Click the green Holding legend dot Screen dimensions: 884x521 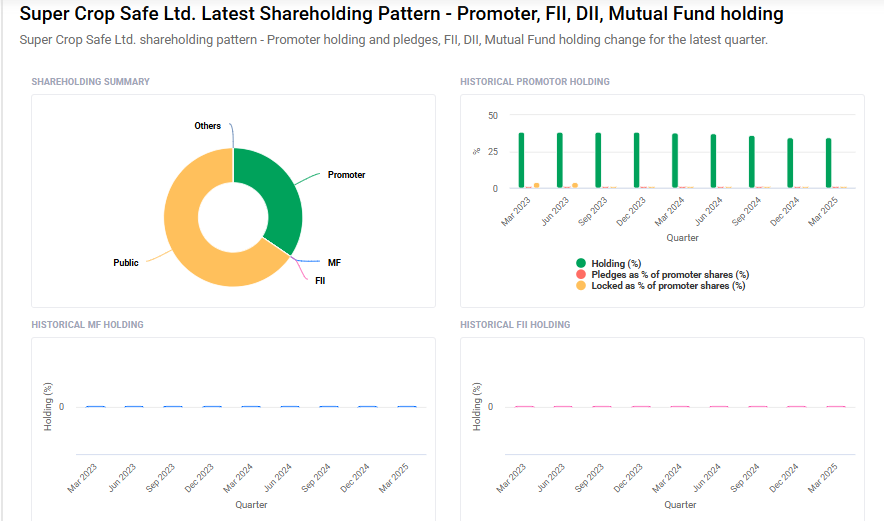[x=581, y=263]
